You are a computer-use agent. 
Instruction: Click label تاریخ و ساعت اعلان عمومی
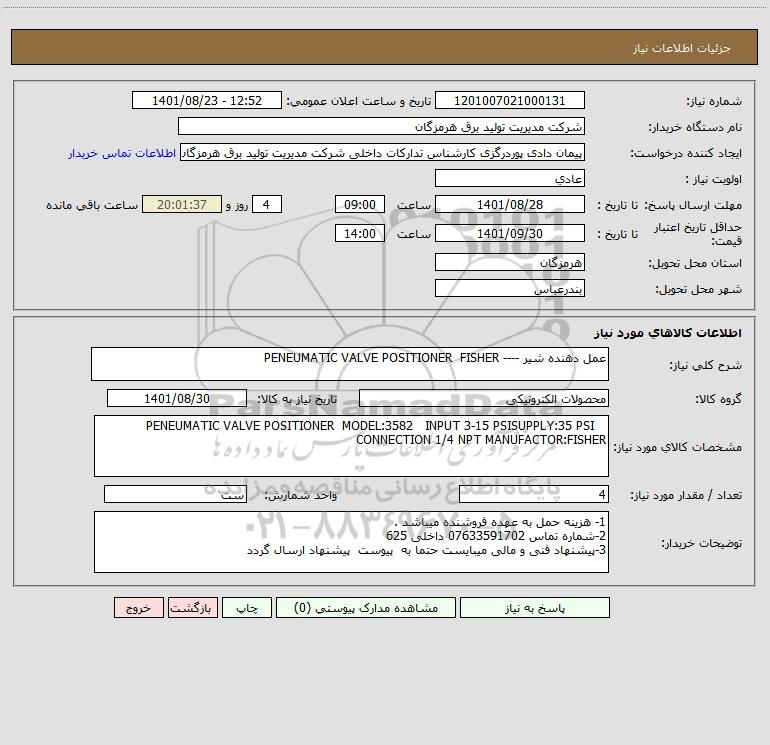tap(359, 101)
